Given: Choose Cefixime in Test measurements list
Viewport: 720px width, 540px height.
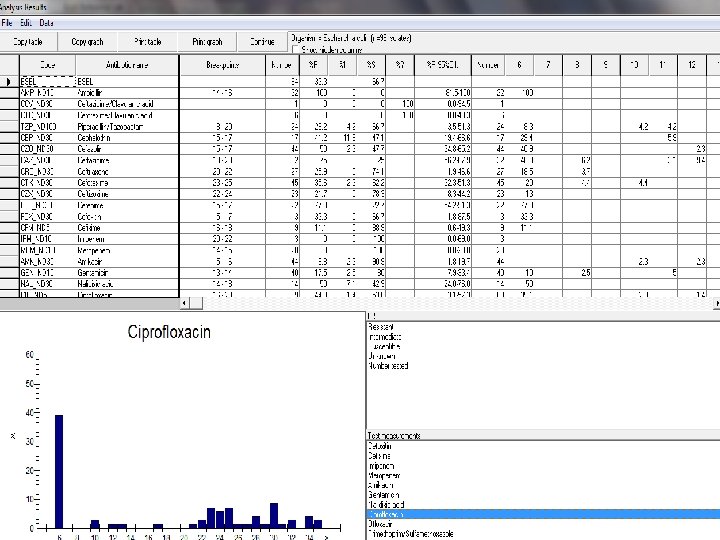Looking at the screenshot, I should pos(379,456).
